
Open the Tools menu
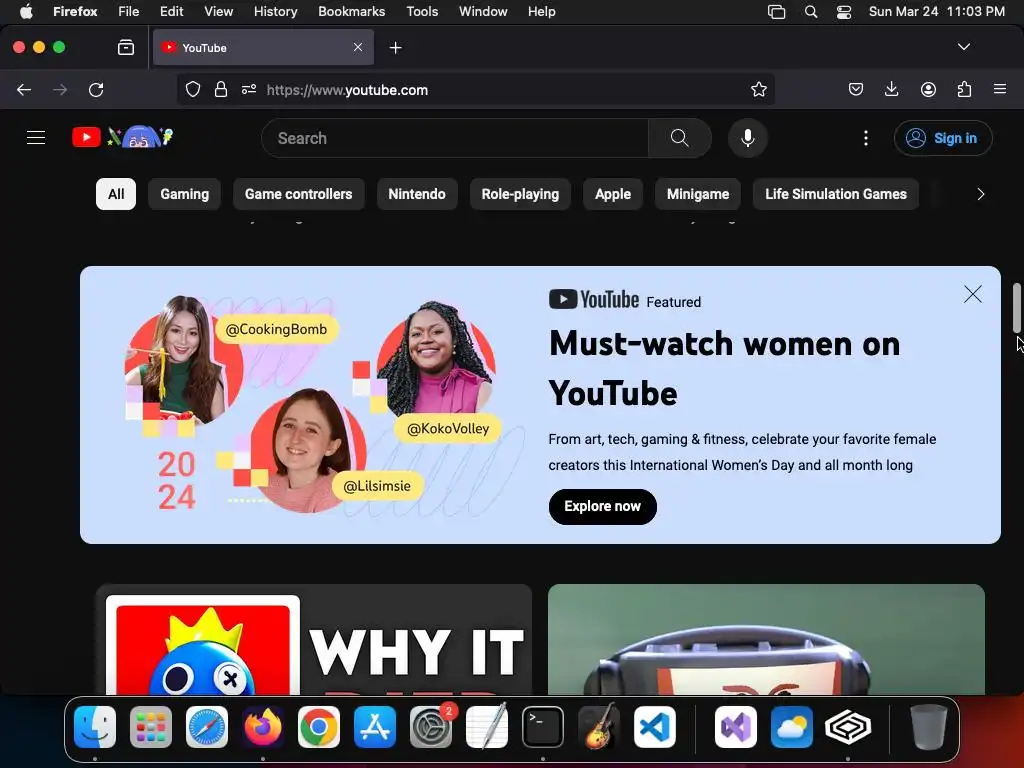422,11
